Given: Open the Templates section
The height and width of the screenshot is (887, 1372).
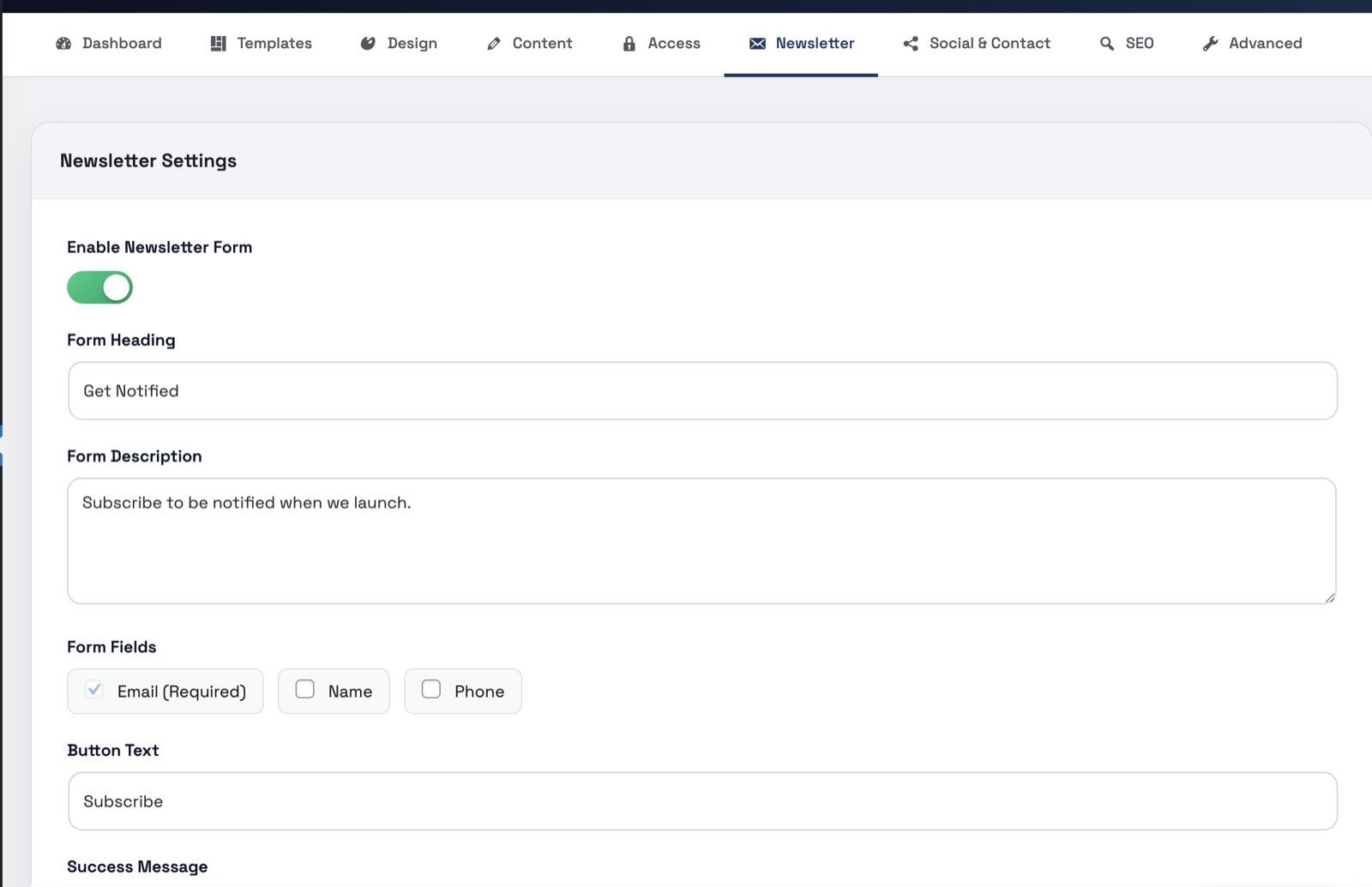Looking at the screenshot, I should pos(261,43).
